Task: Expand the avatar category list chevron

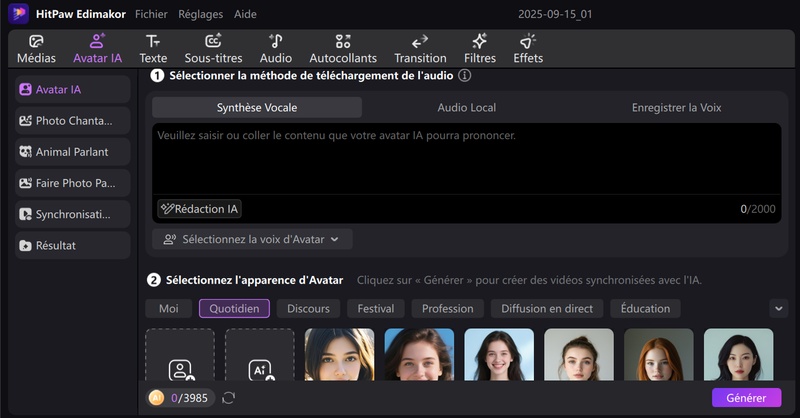Action: (x=778, y=309)
